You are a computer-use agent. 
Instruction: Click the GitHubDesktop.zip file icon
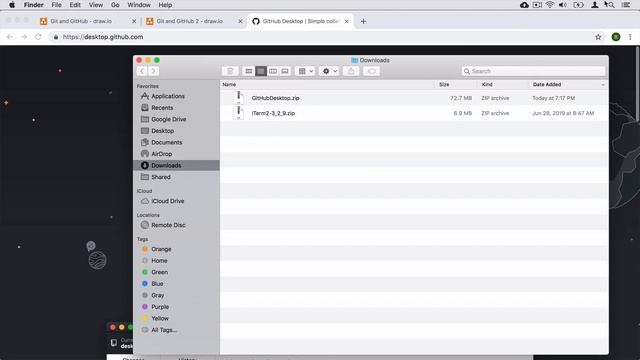[239, 98]
